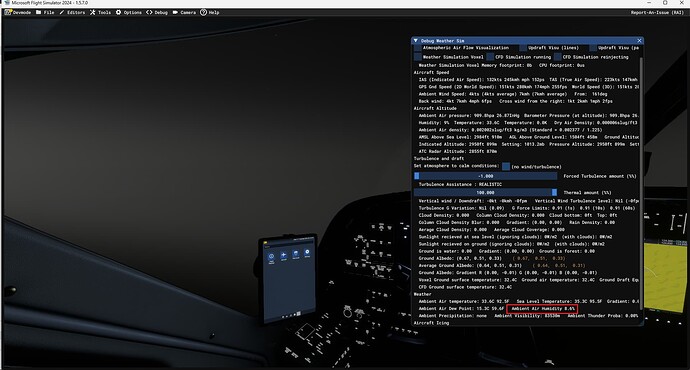Click the Ambient Precipitation: none text
The width and height of the screenshot is (690, 370).
point(453,315)
